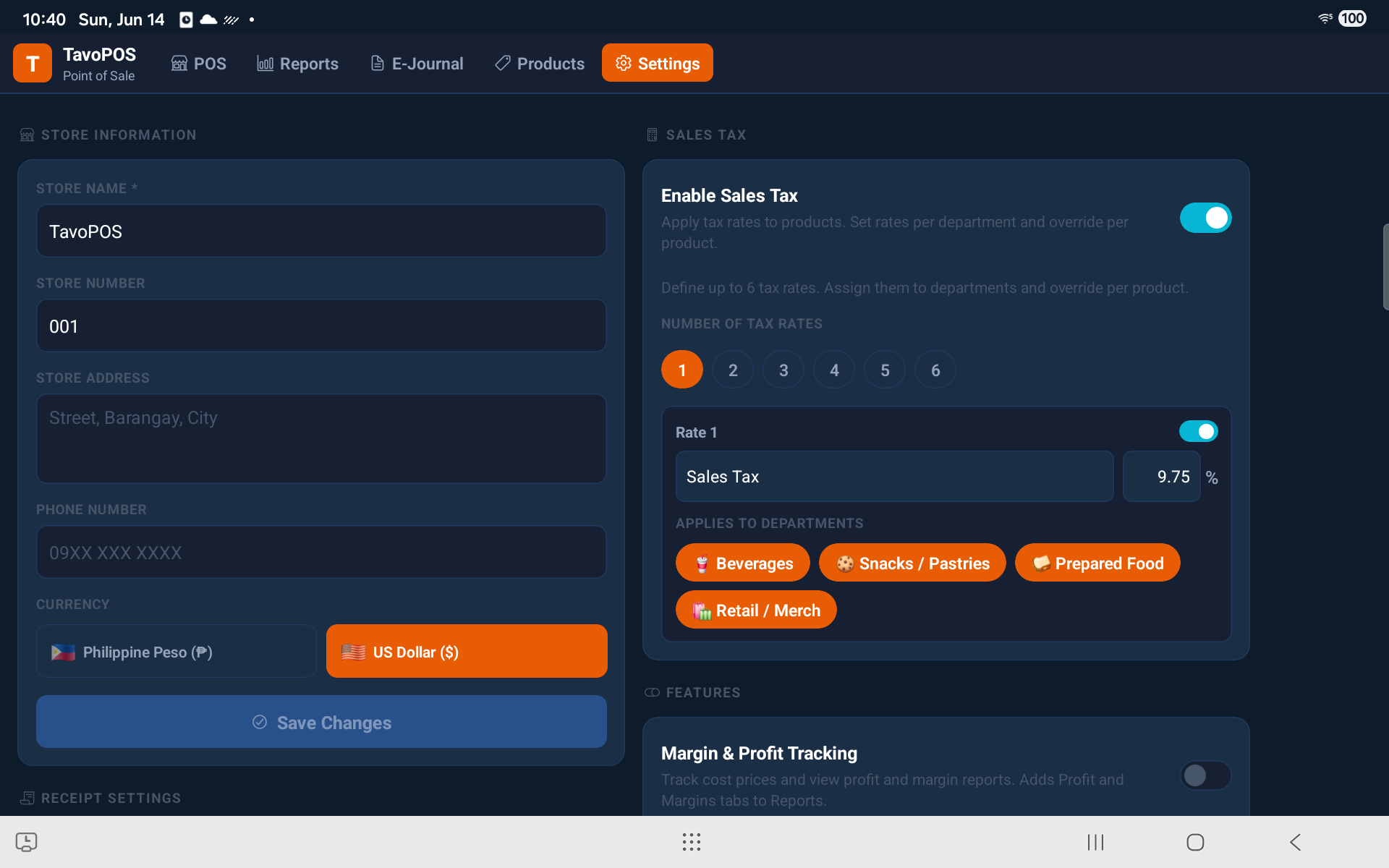Click the Store Number field
The width and height of the screenshot is (1389, 868).
coord(321,325)
